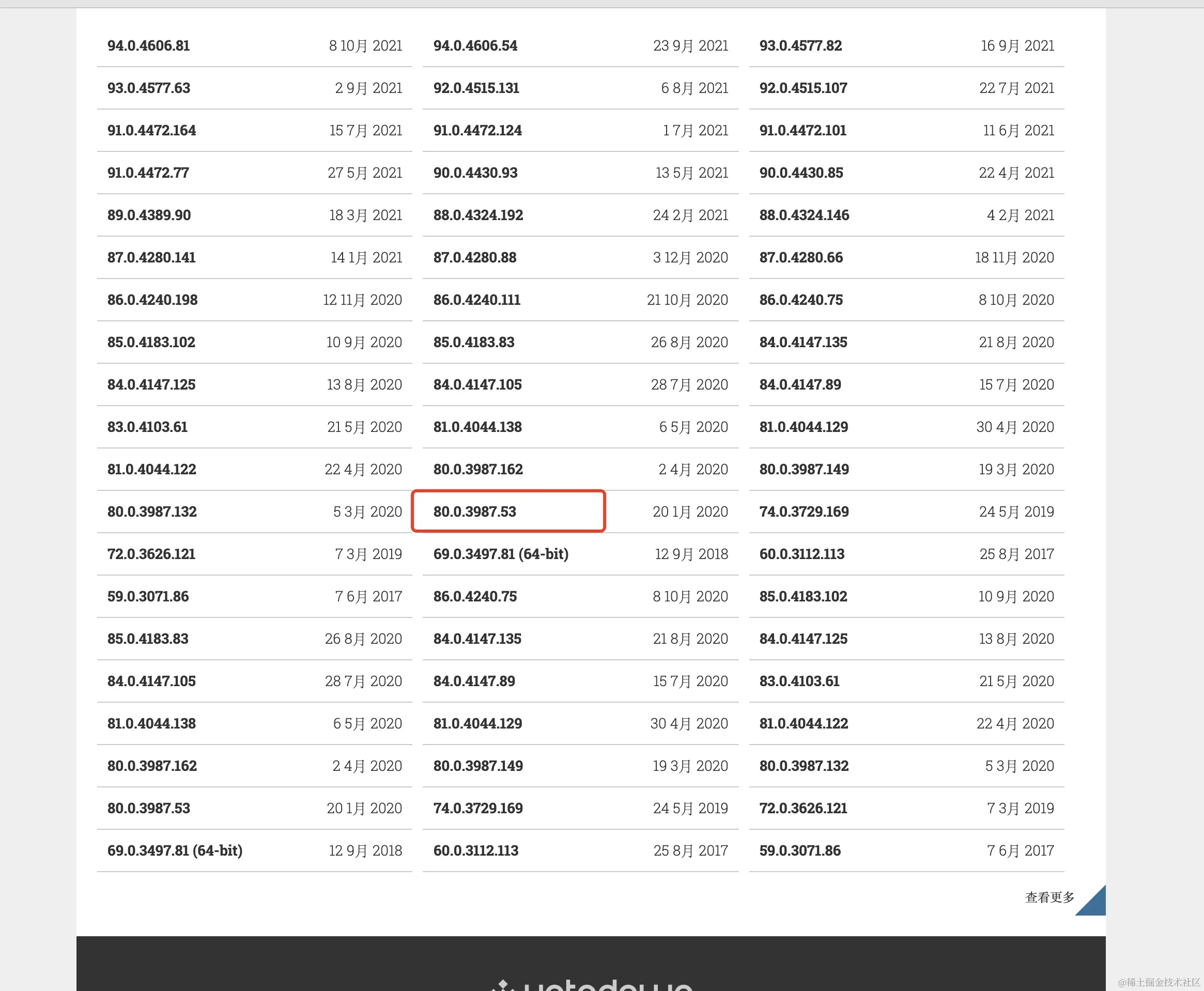Viewport: 1204px width, 991px height.
Task: Select version 86.0.4240.198
Action: (x=152, y=300)
